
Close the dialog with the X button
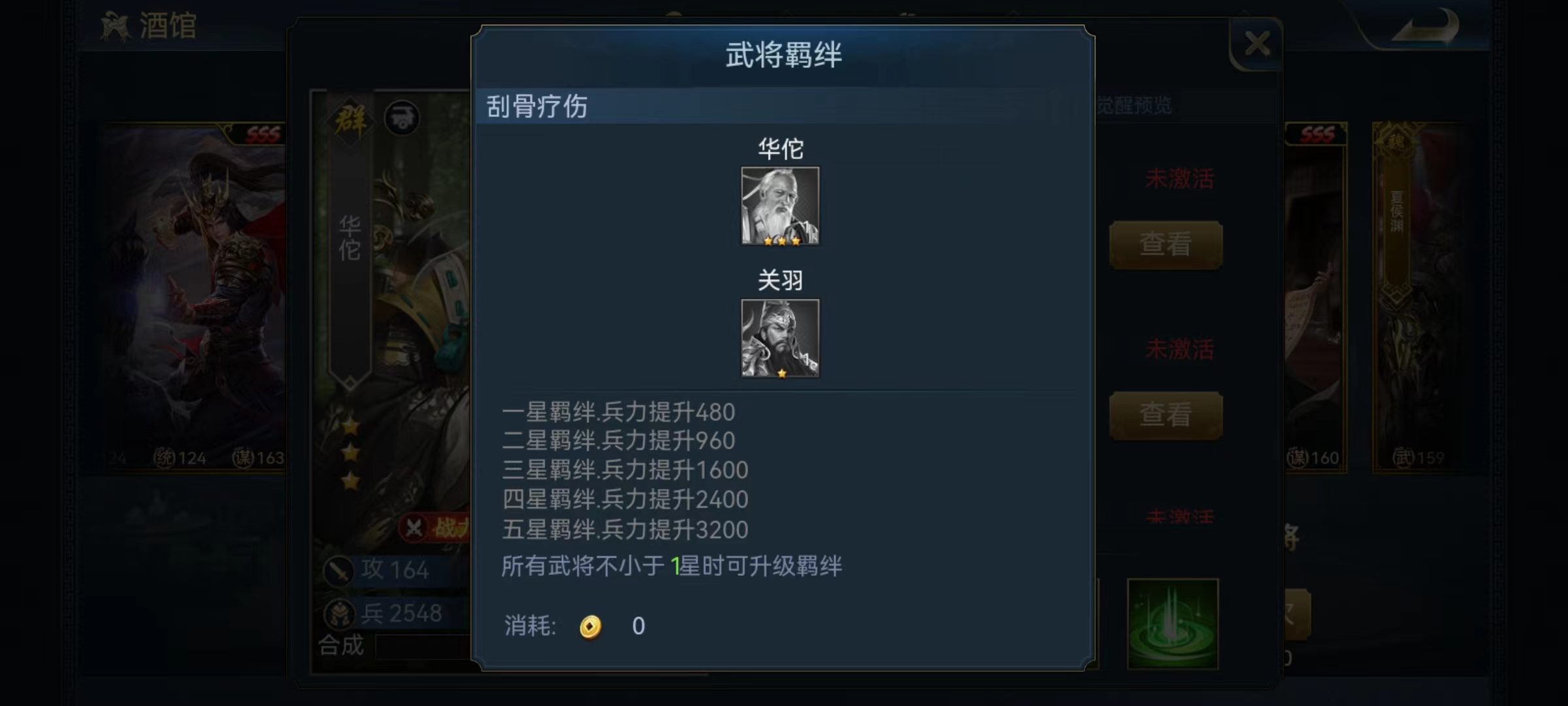[x=1257, y=44]
